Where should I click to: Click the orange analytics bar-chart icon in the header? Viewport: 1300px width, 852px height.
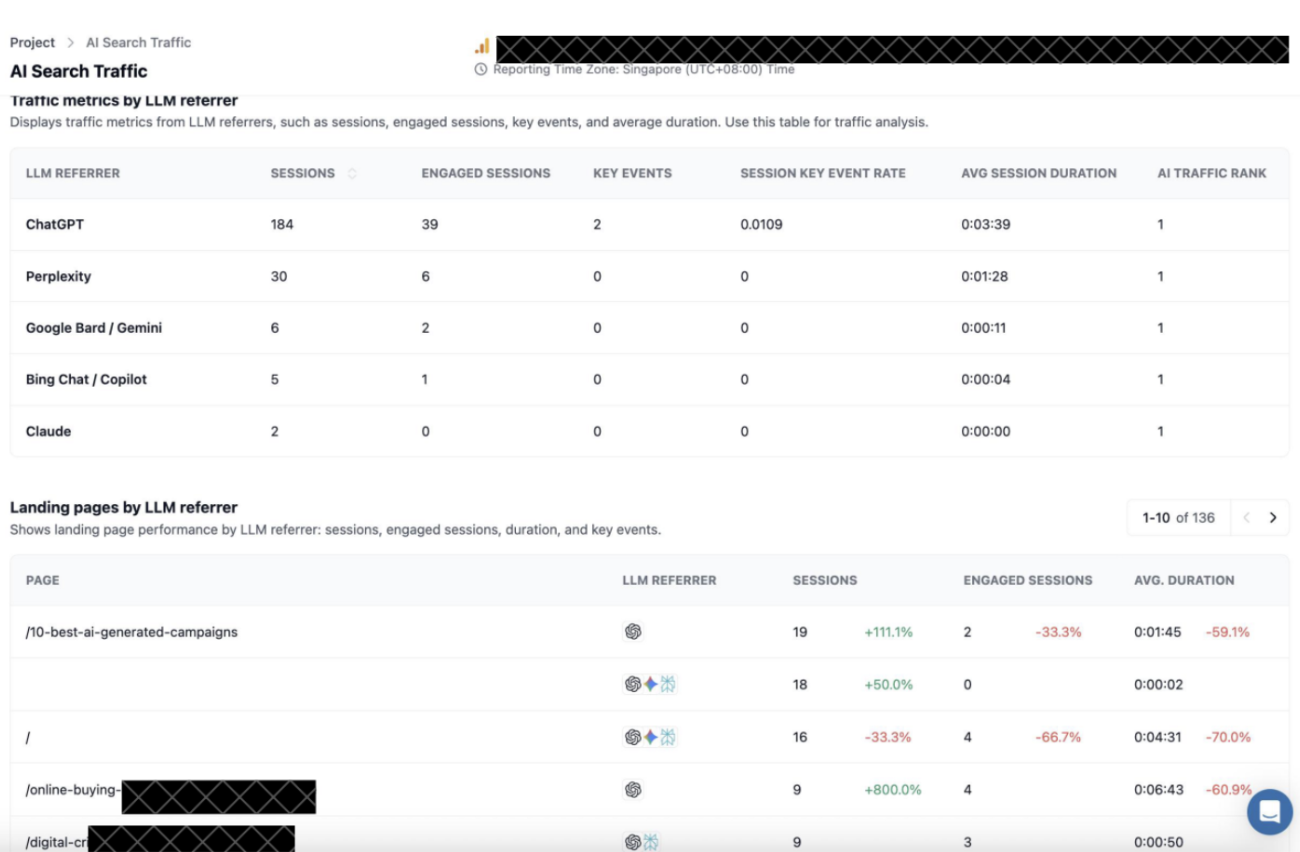pos(483,46)
